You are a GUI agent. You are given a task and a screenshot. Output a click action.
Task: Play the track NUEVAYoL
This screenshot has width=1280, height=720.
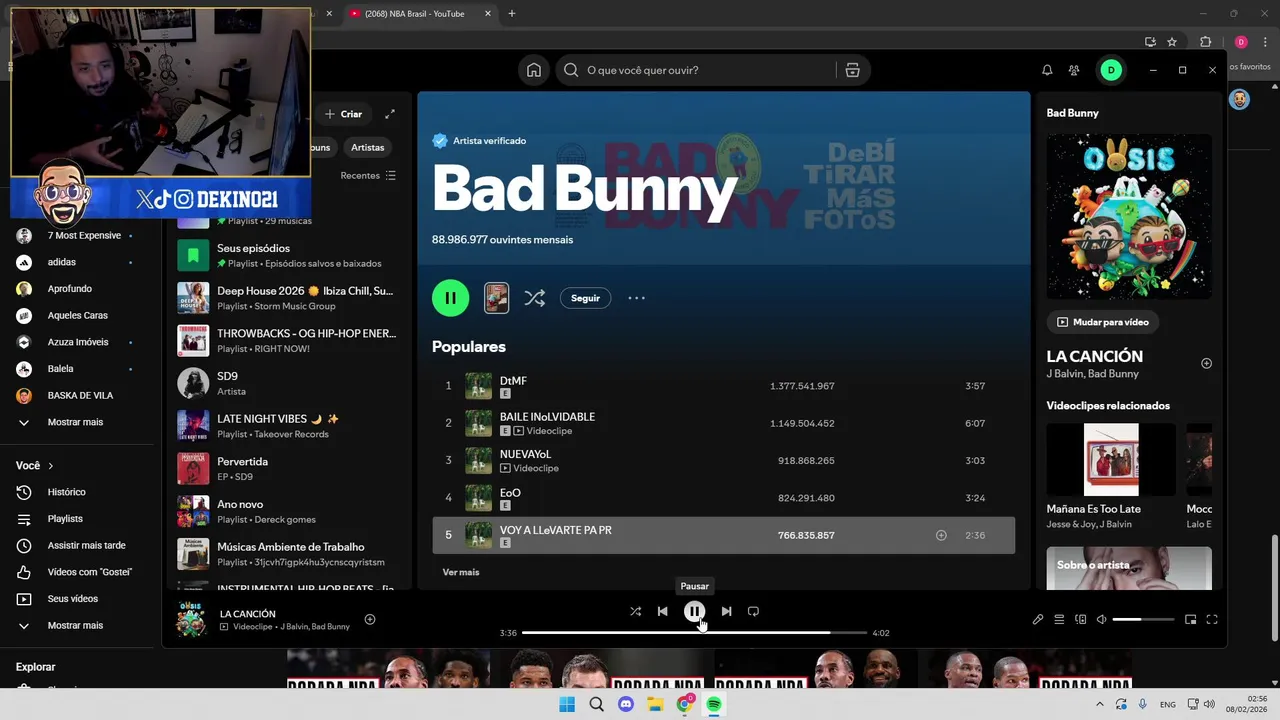pos(723,460)
